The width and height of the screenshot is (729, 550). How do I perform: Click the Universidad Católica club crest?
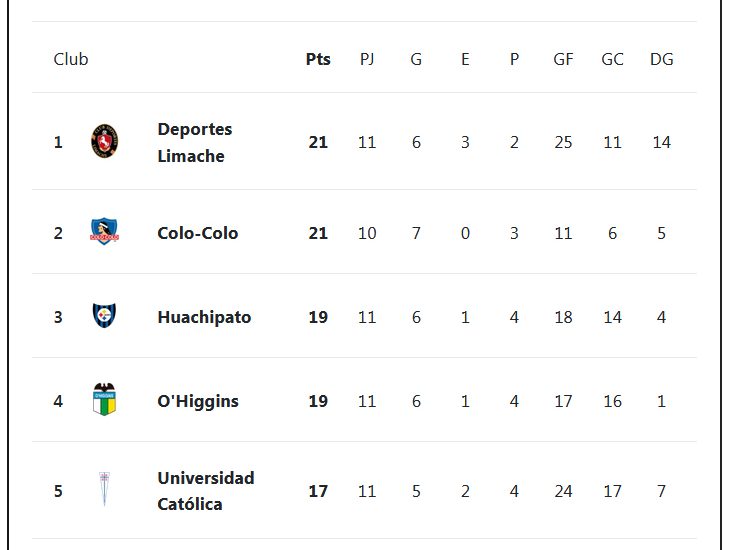(x=104, y=491)
